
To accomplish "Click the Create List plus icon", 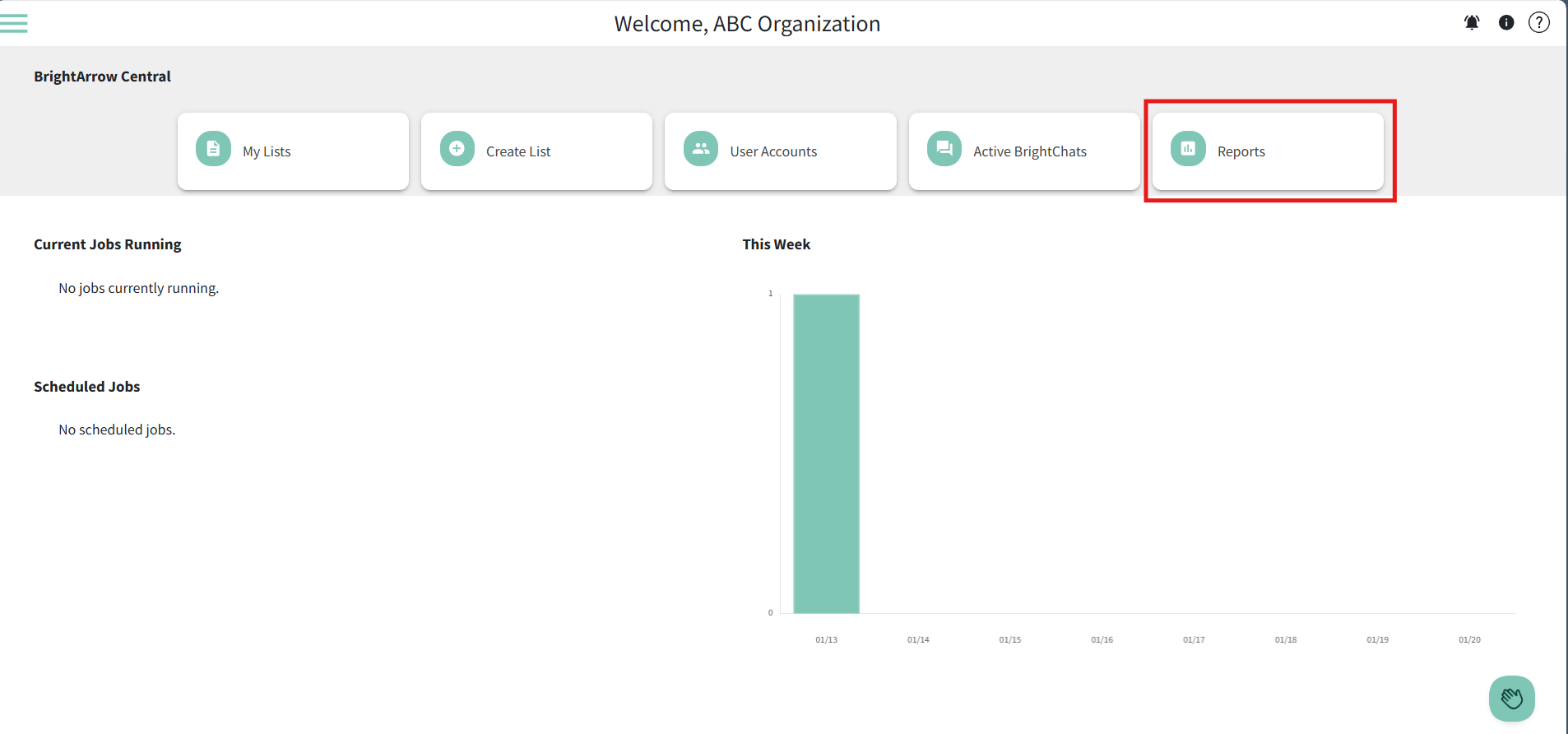I will click(457, 149).
